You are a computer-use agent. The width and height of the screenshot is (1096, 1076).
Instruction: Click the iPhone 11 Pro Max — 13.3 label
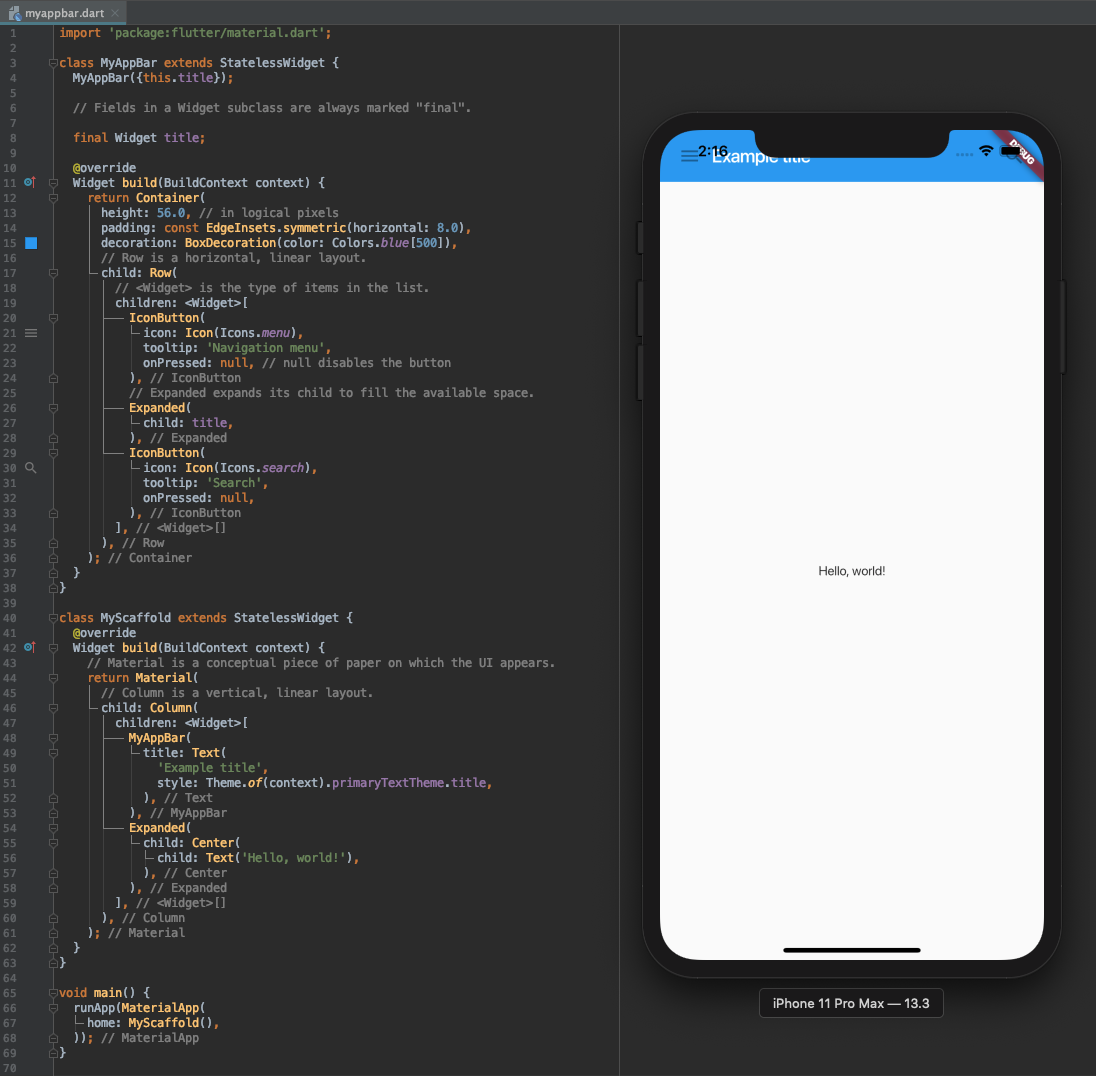click(851, 1003)
